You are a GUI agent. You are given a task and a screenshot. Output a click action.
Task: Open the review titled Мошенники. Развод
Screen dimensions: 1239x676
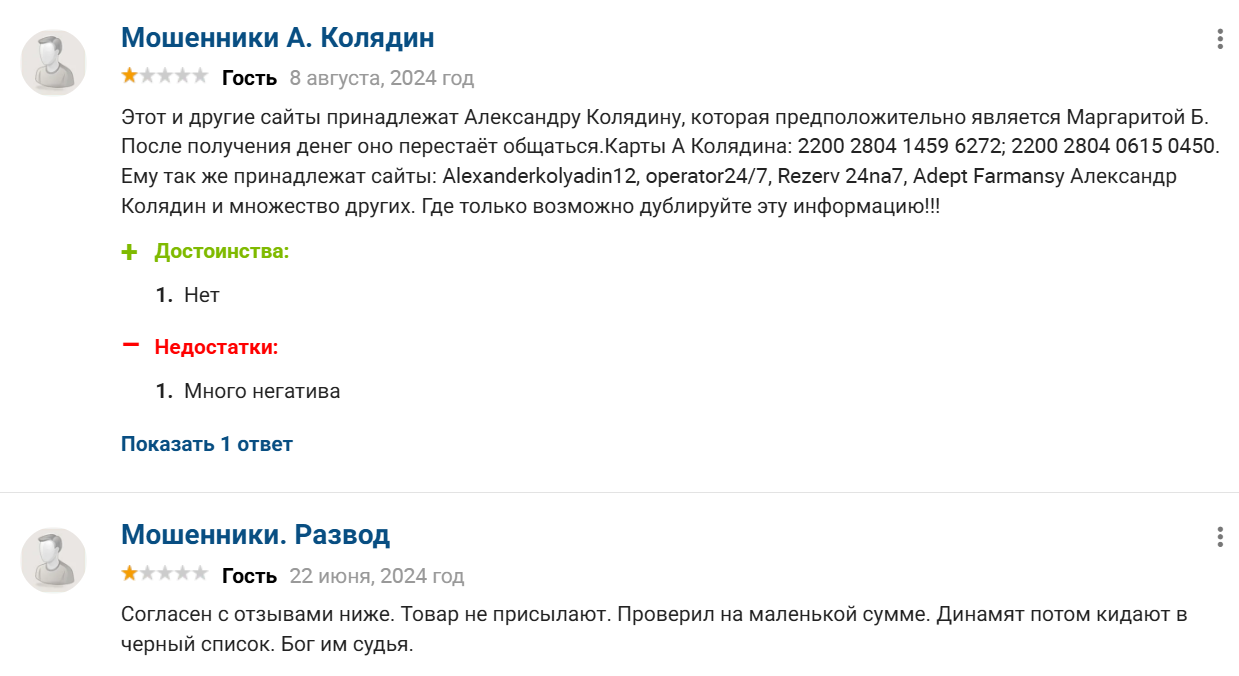click(254, 534)
